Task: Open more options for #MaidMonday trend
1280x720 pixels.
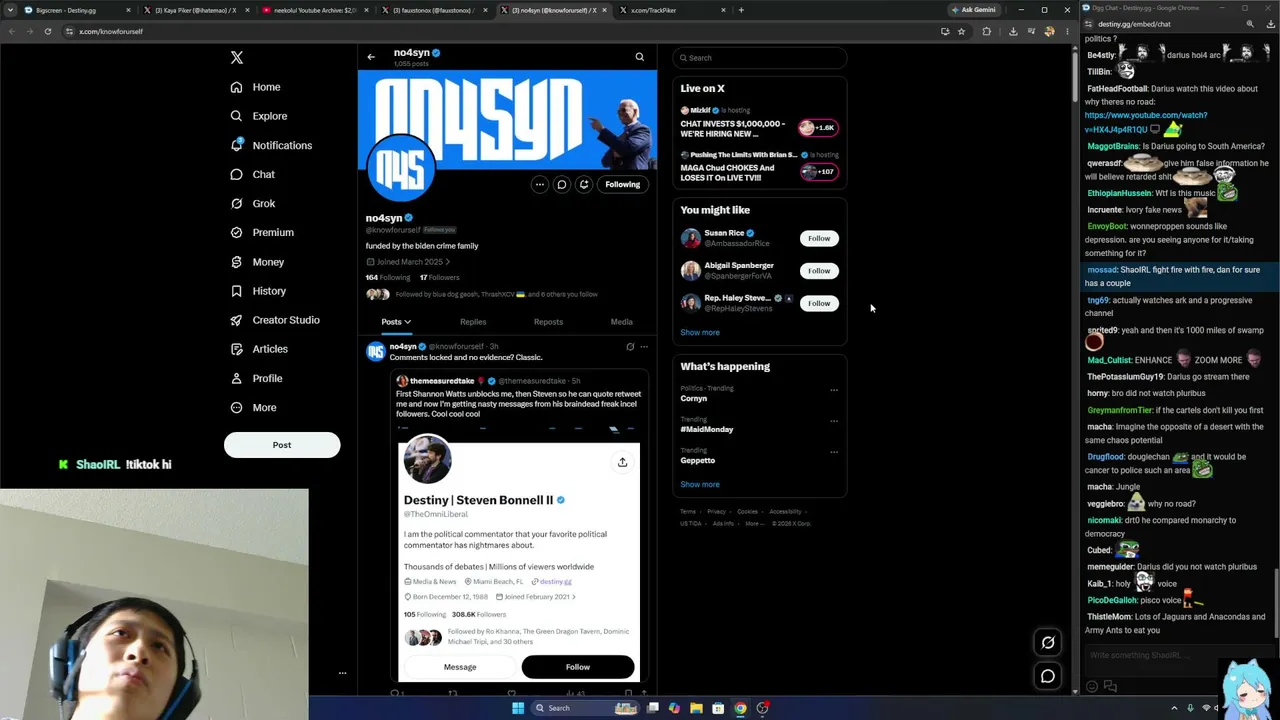Action: (x=834, y=421)
